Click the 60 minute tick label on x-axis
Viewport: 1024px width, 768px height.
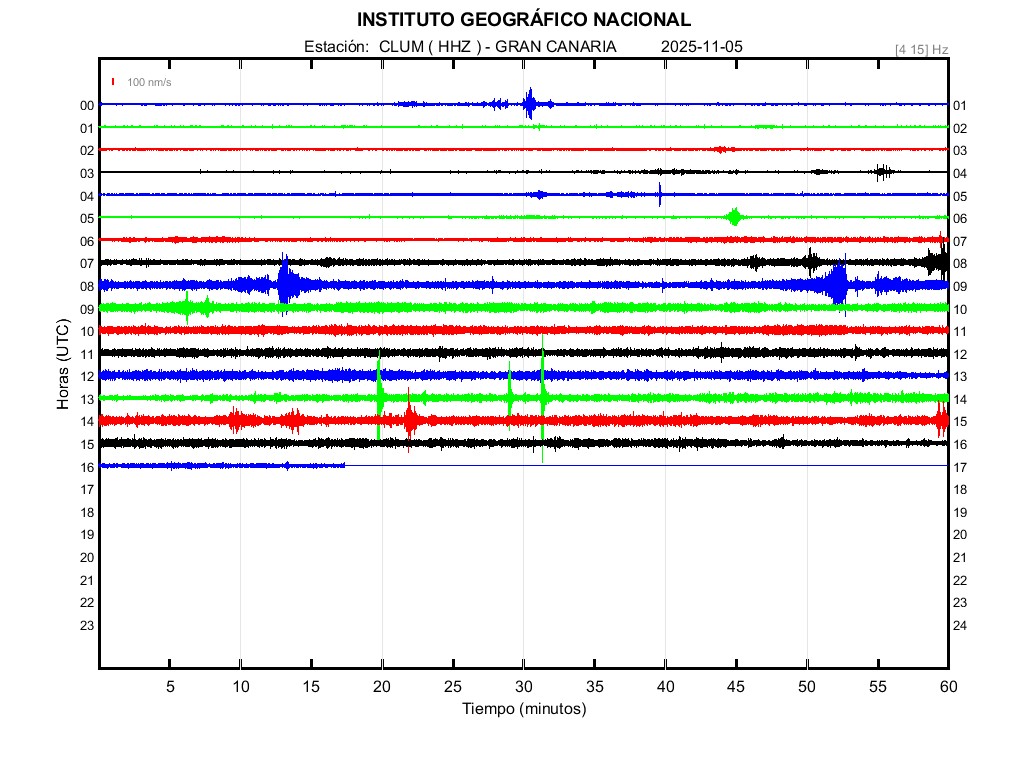947,686
